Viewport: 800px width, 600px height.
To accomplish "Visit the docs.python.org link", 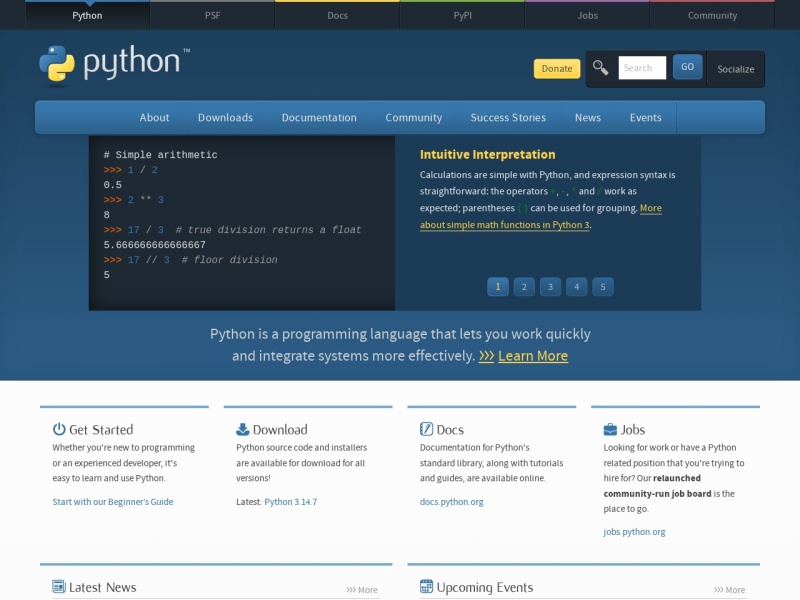I will pos(452,502).
